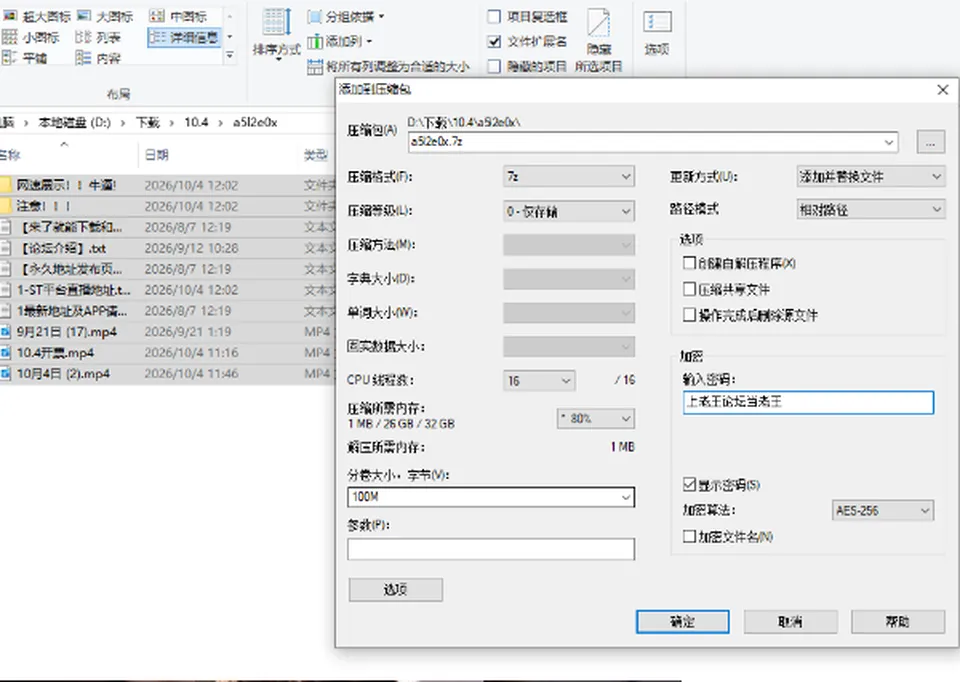Image resolution: width=960 pixels, height=682 pixels.
Task: Open the memory usage 80% dropdown
Action: click(596, 419)
